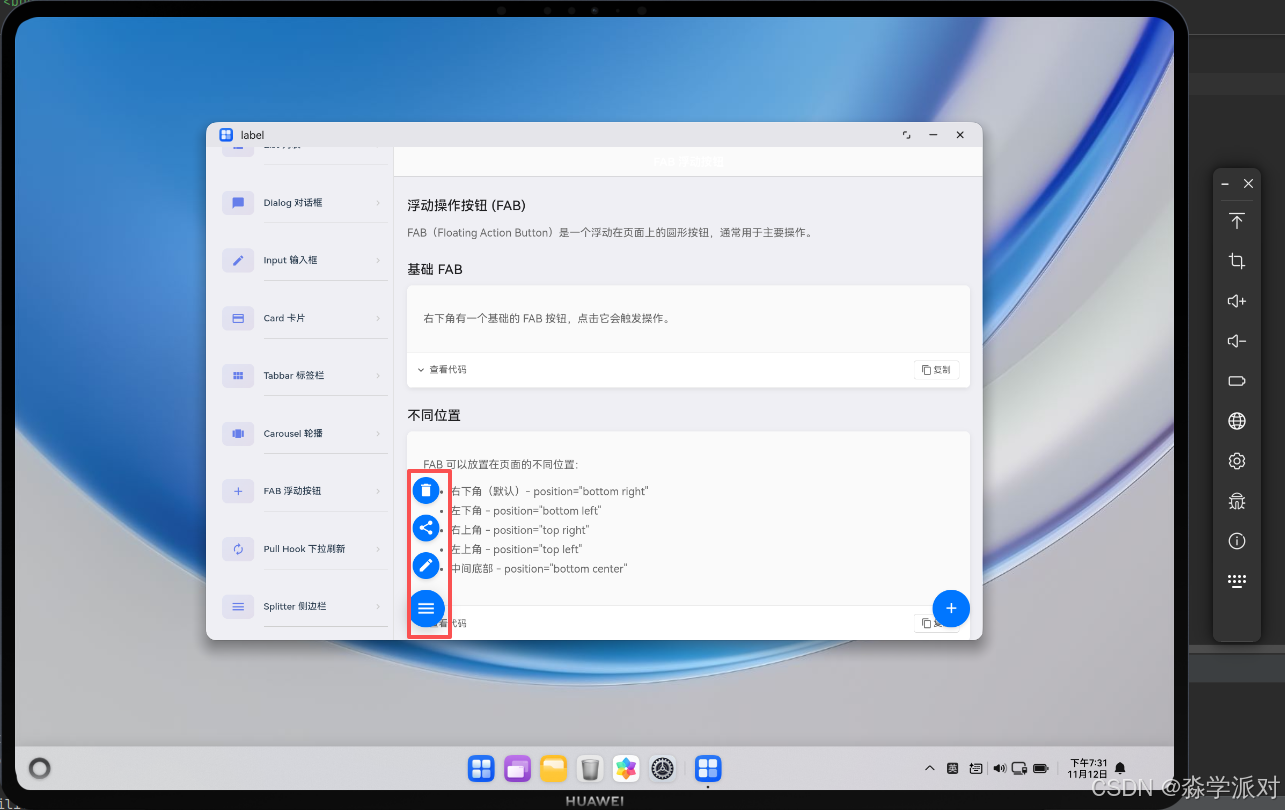
Task: Open the blue hamburger menu FAB
Action: [x=427, y=608]
